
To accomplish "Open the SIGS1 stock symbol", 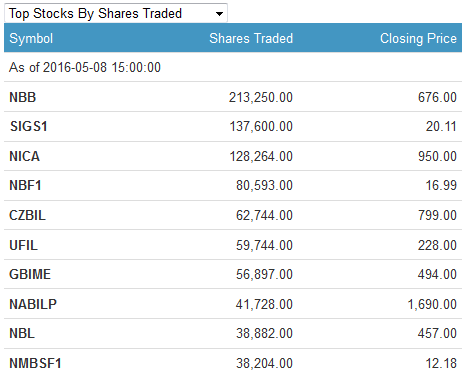I will tap(29, 126).
